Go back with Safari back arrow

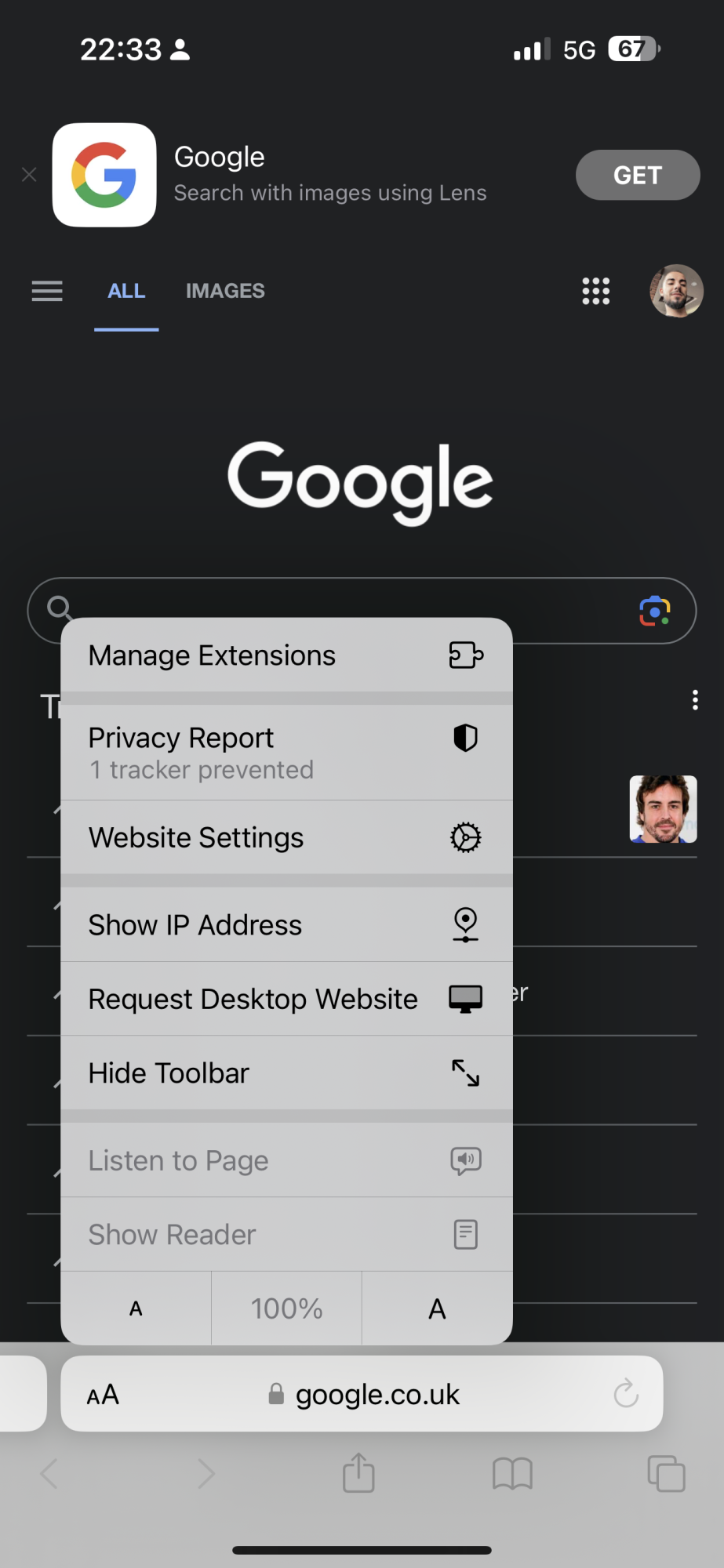(49, 1474)
